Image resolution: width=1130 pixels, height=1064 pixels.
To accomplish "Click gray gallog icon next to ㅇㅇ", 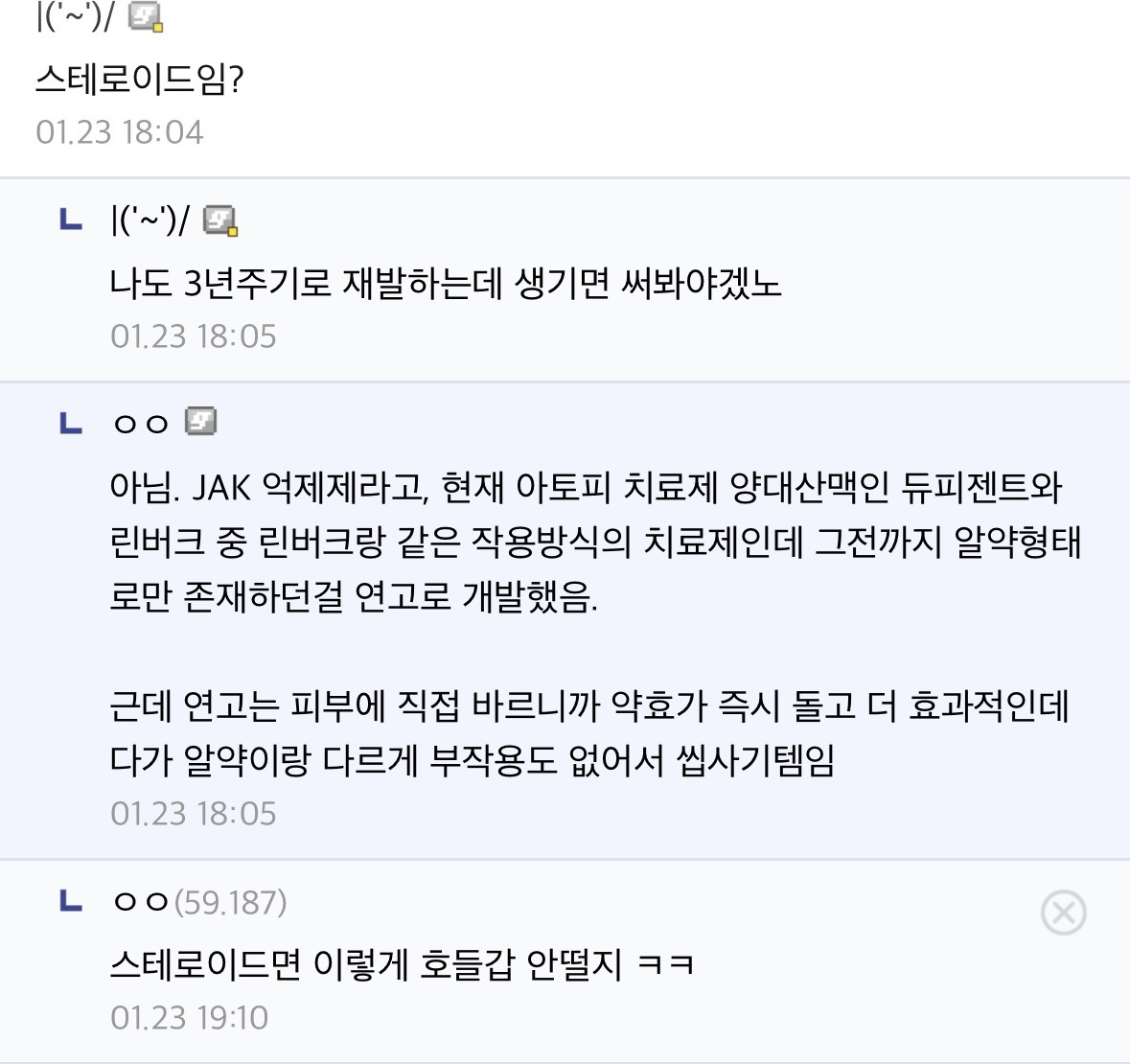I will (x=200, y=422).
